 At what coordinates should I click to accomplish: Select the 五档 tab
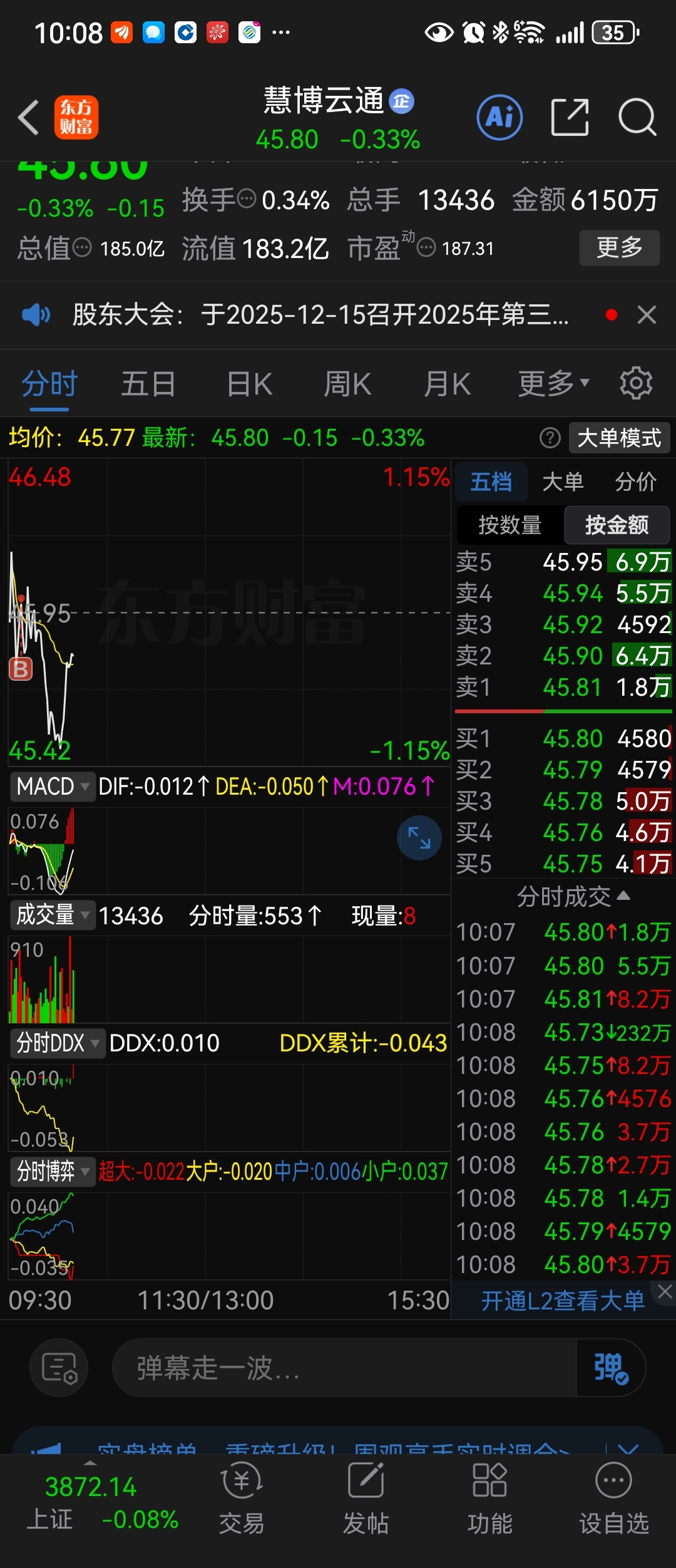click(491, 482)
